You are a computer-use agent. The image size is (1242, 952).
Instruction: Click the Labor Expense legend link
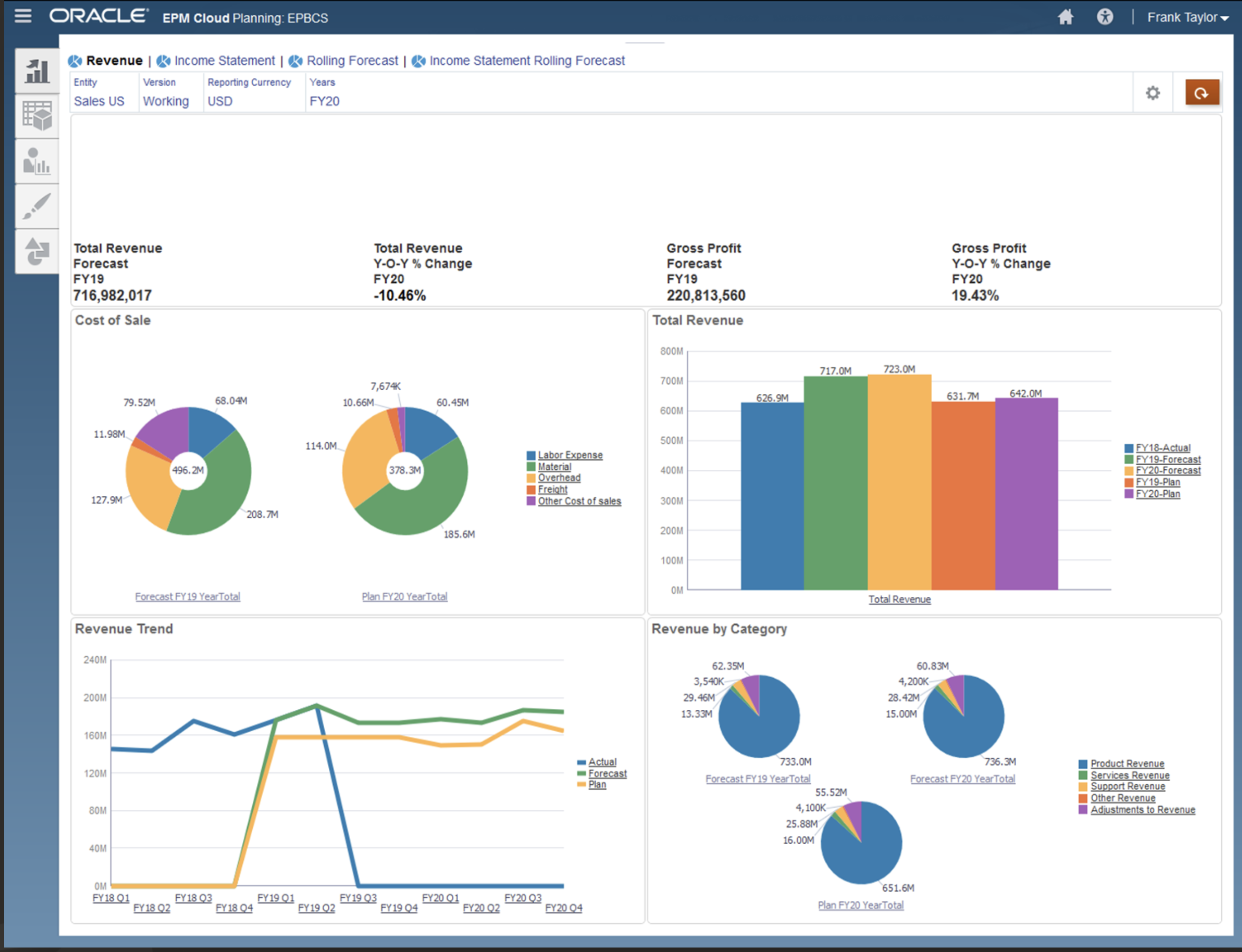click(x=570, y=455)
